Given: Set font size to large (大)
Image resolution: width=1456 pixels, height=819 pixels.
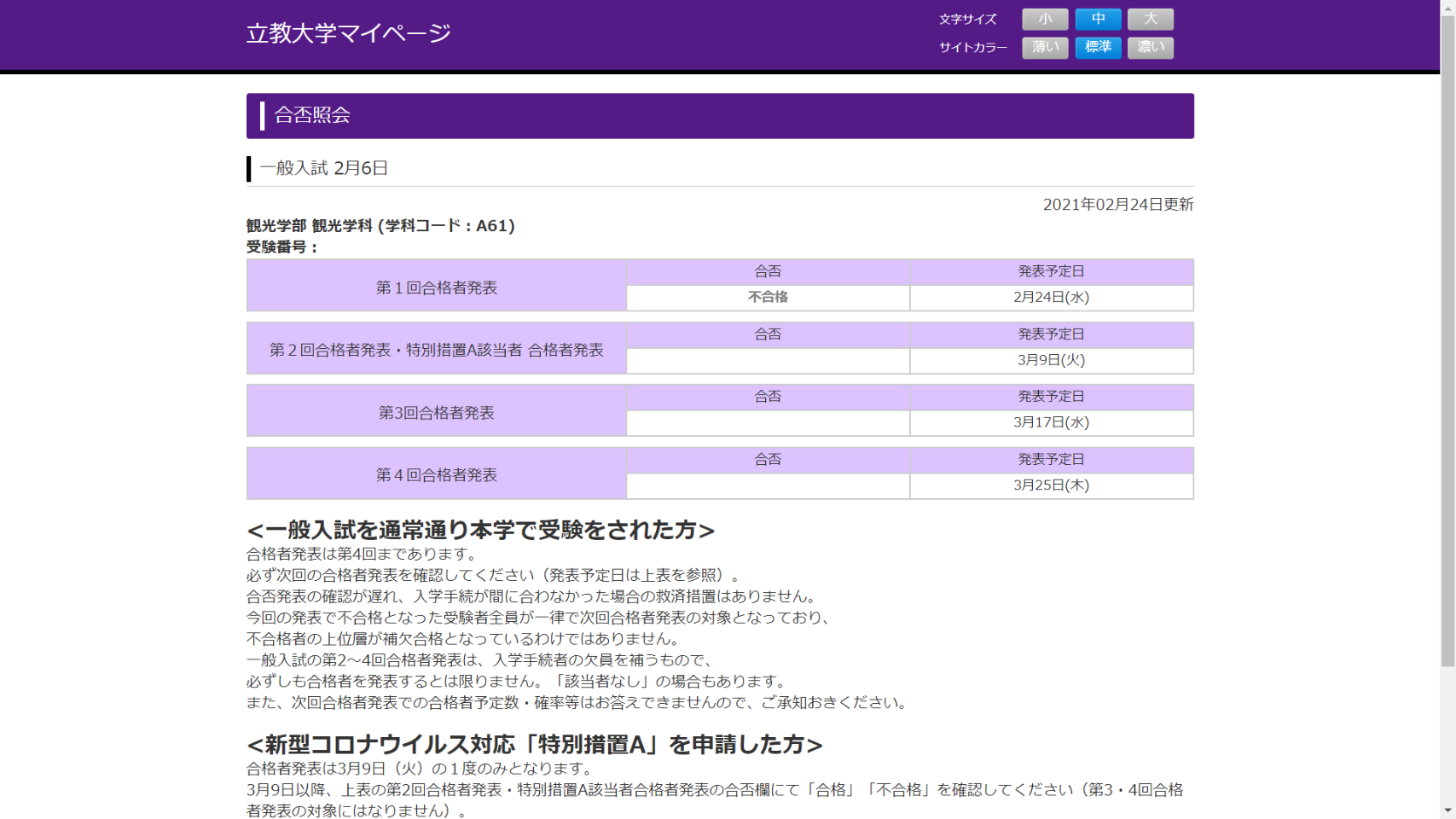Looking at the screenshot, I should pos(1150,19).
